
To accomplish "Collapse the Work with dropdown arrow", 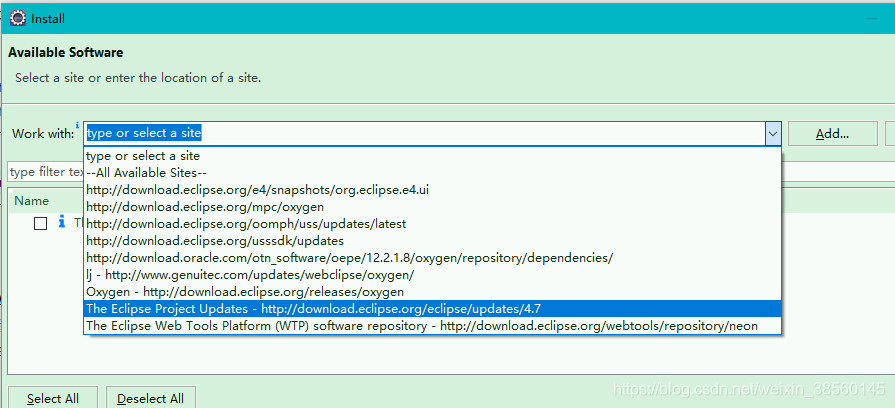I will [x=773, y=134].
